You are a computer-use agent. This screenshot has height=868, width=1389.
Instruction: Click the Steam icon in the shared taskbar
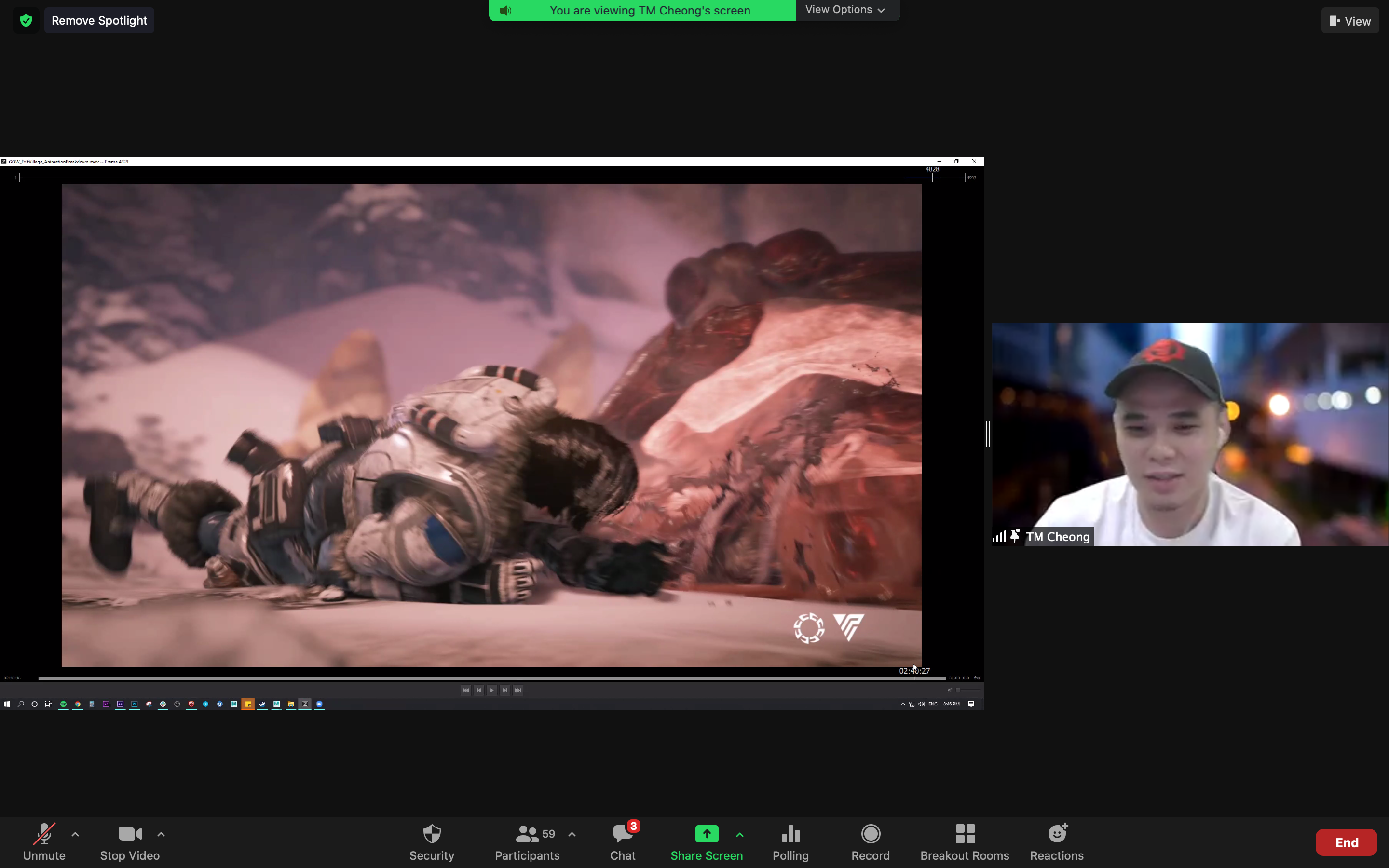tap(262, 705)
